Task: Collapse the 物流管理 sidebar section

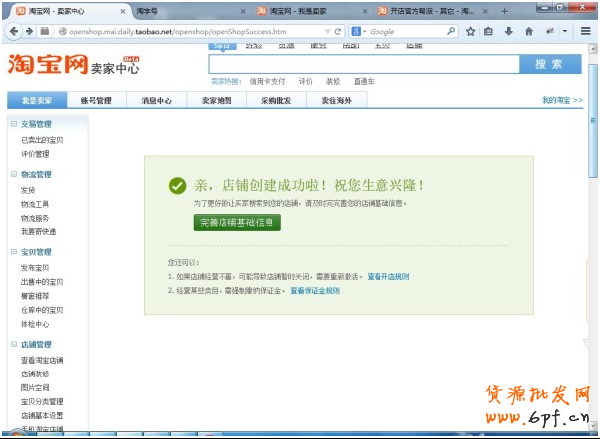Action: pos(15,174)
